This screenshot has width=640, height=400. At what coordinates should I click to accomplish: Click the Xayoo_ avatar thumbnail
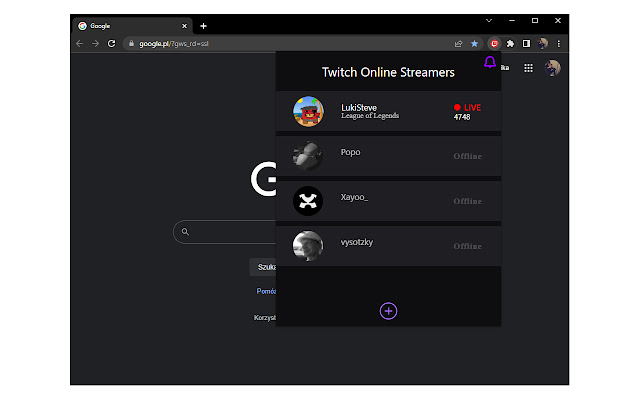pos(308,201)
